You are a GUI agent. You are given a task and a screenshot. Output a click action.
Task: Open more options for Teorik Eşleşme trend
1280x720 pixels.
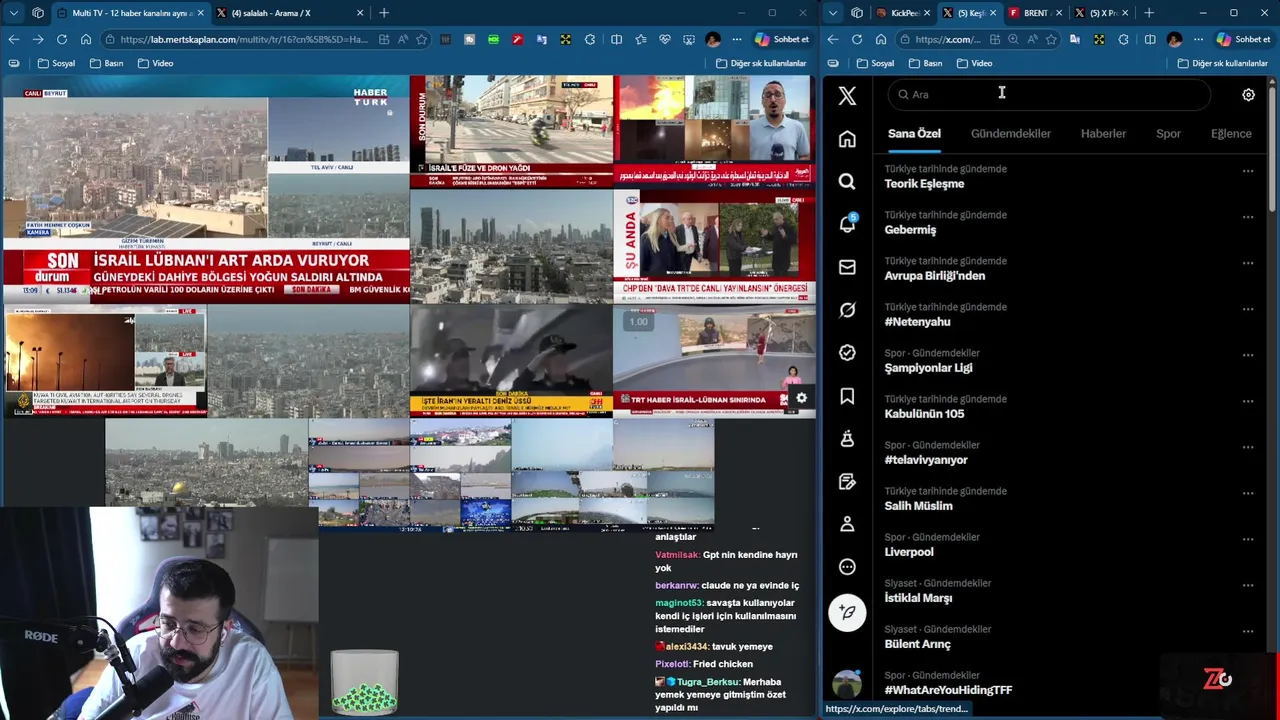tap(1248, 171)
